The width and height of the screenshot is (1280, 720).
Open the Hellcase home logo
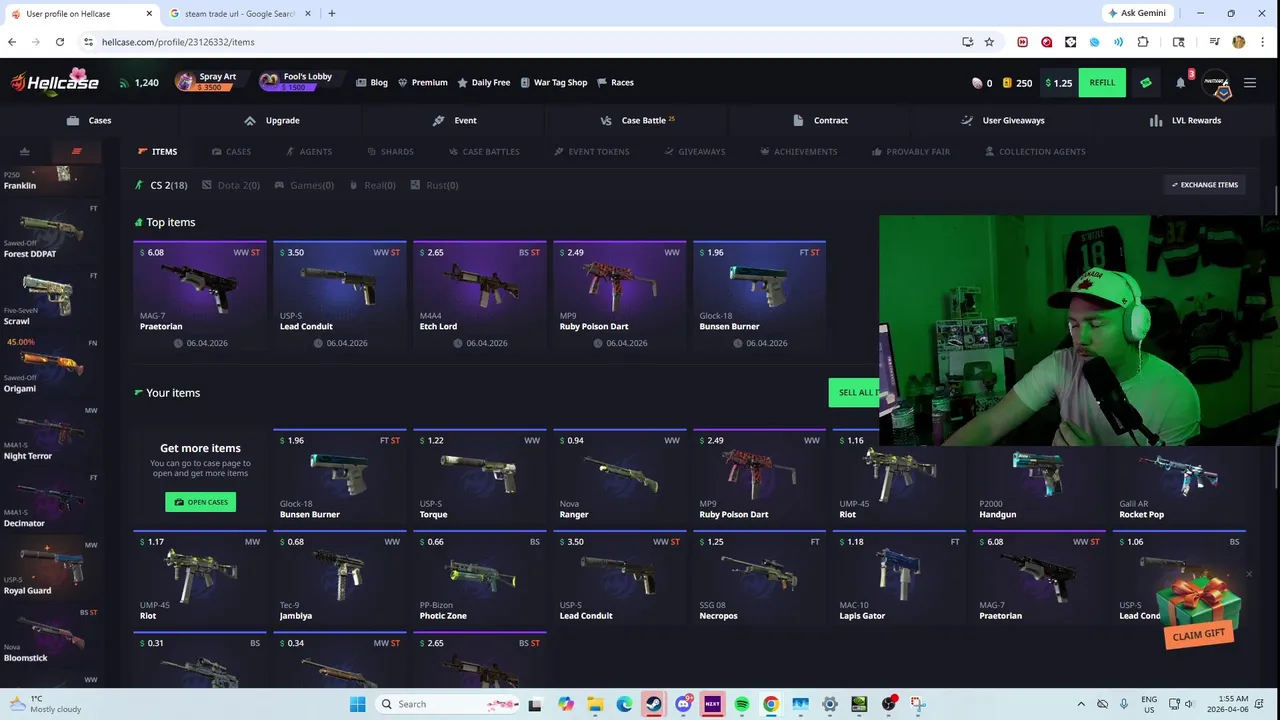[55, 82]
